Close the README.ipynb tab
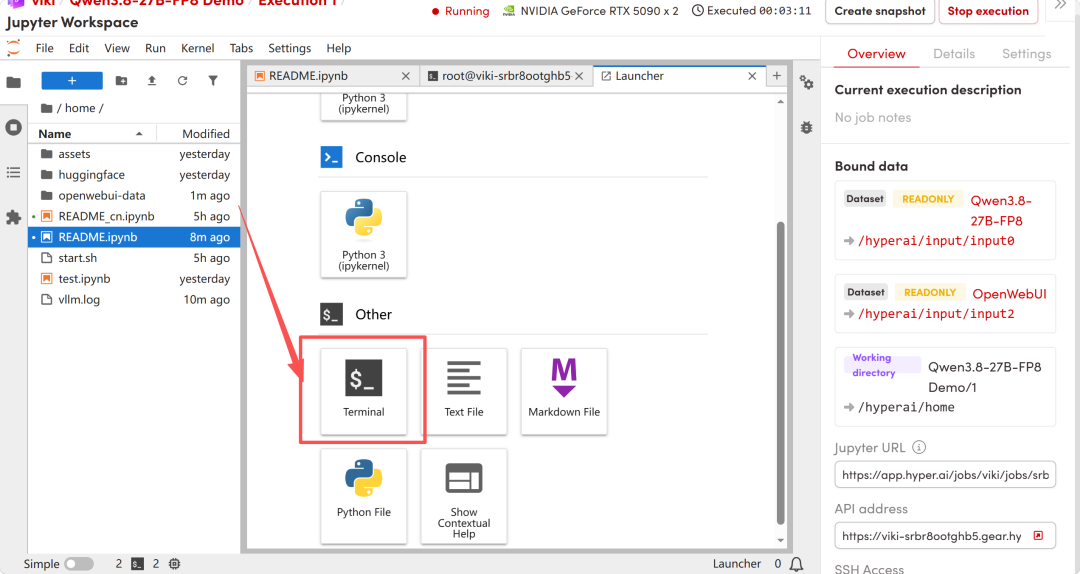This screenshot has height=574, width=1080. [x=406, y=76]
